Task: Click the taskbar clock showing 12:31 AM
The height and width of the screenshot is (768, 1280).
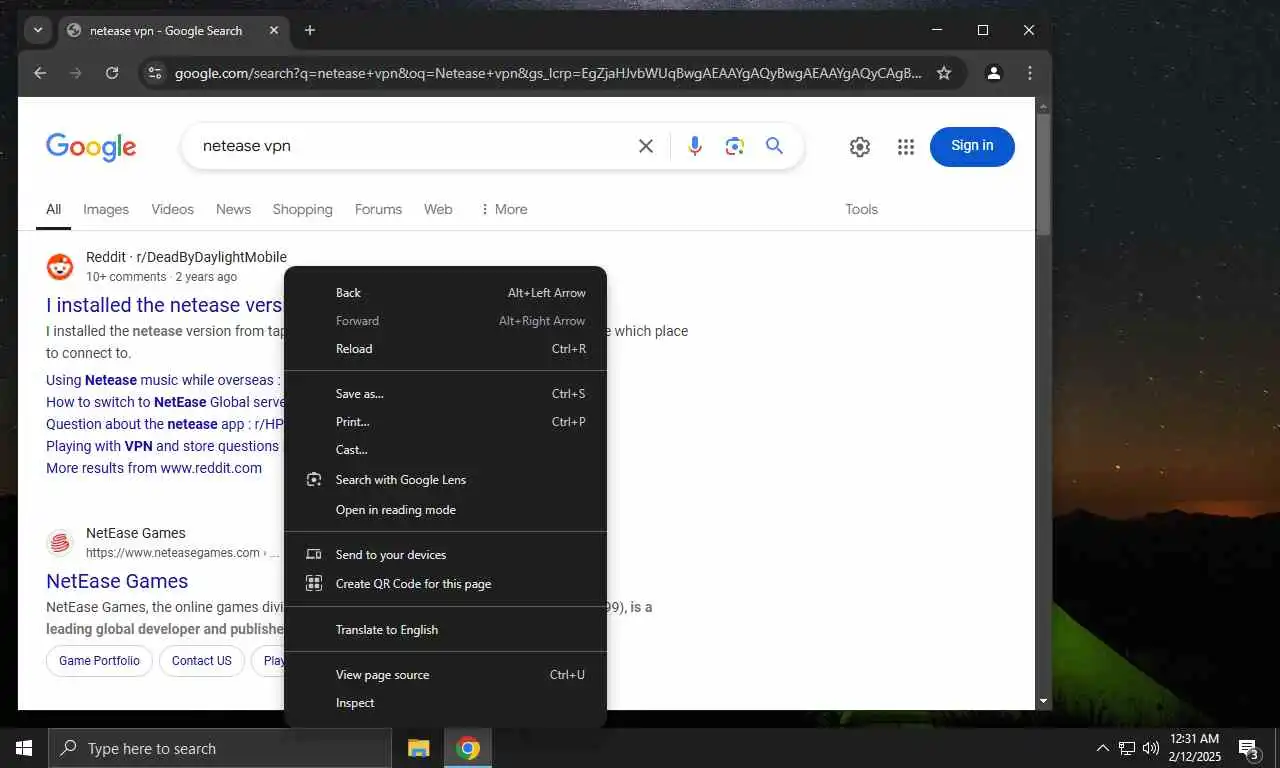Action: coord(1195,748)
